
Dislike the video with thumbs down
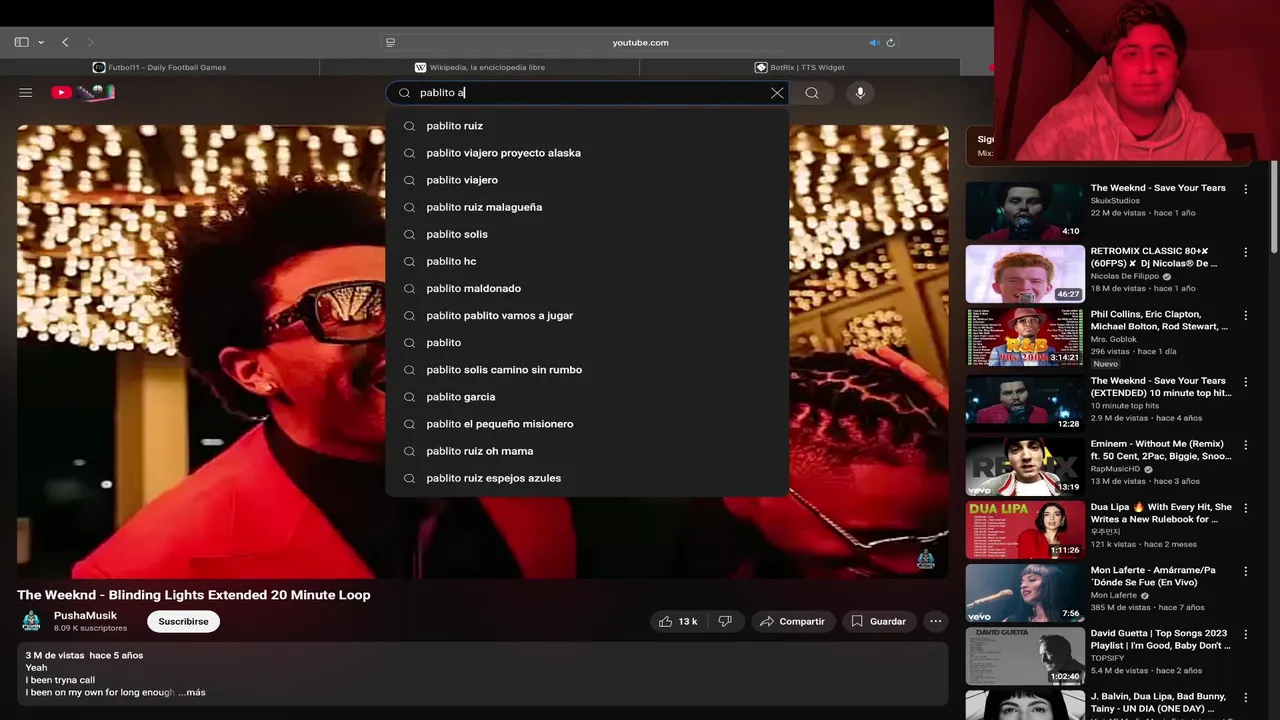(x=725, y=621)
